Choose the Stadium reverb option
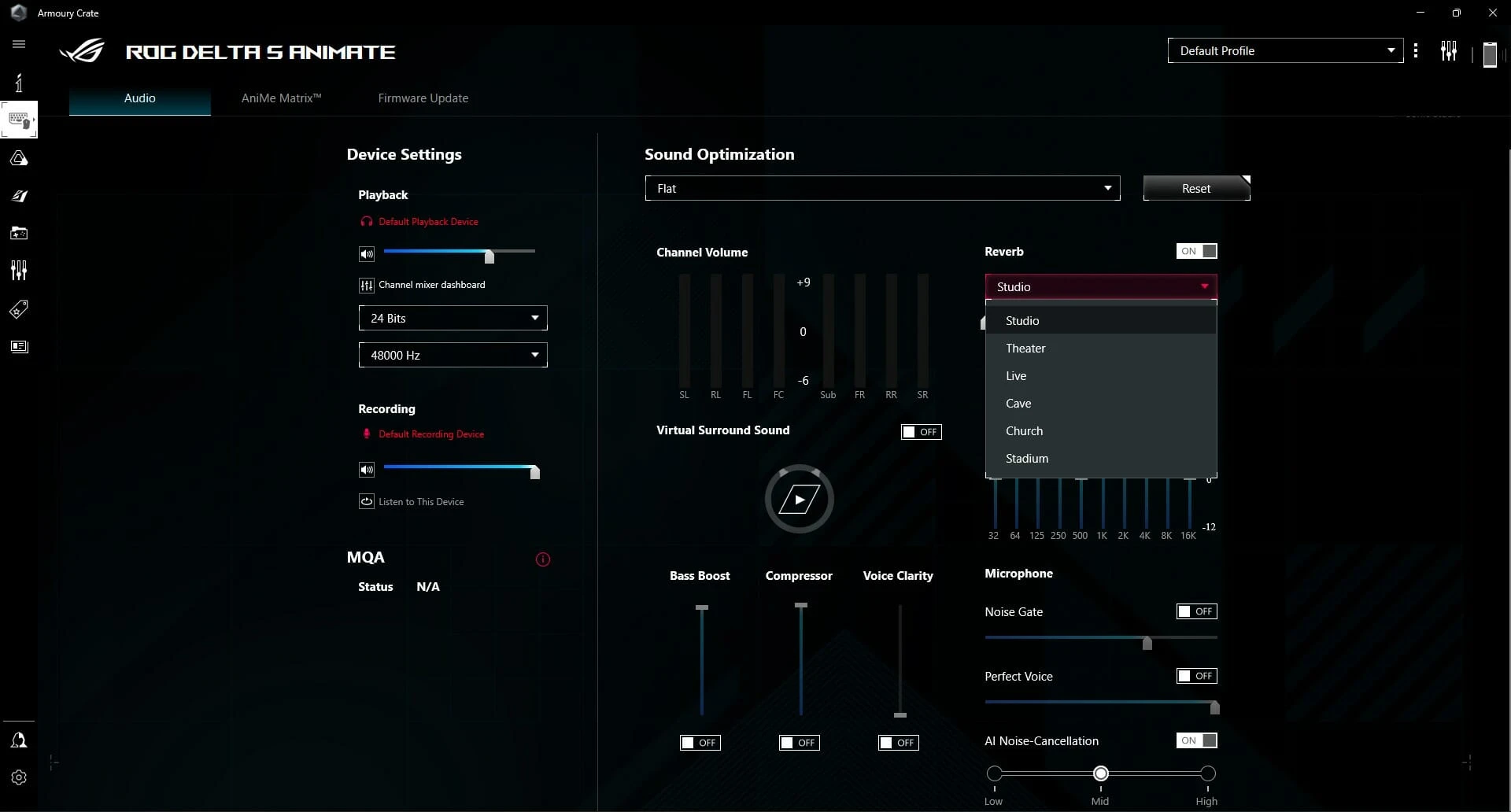This screenshot has width=1511, height=812. 1101,458
